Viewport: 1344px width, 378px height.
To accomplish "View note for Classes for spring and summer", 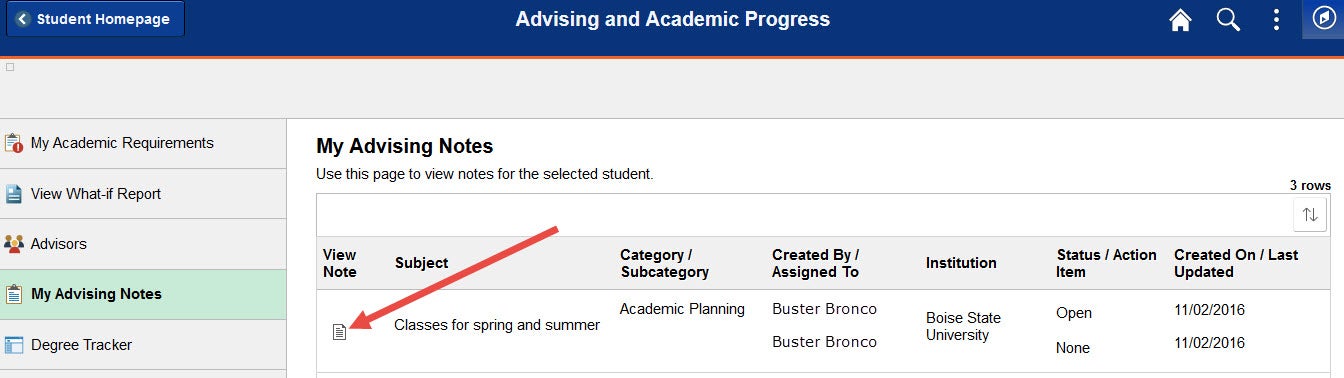I will pos(339,331).
